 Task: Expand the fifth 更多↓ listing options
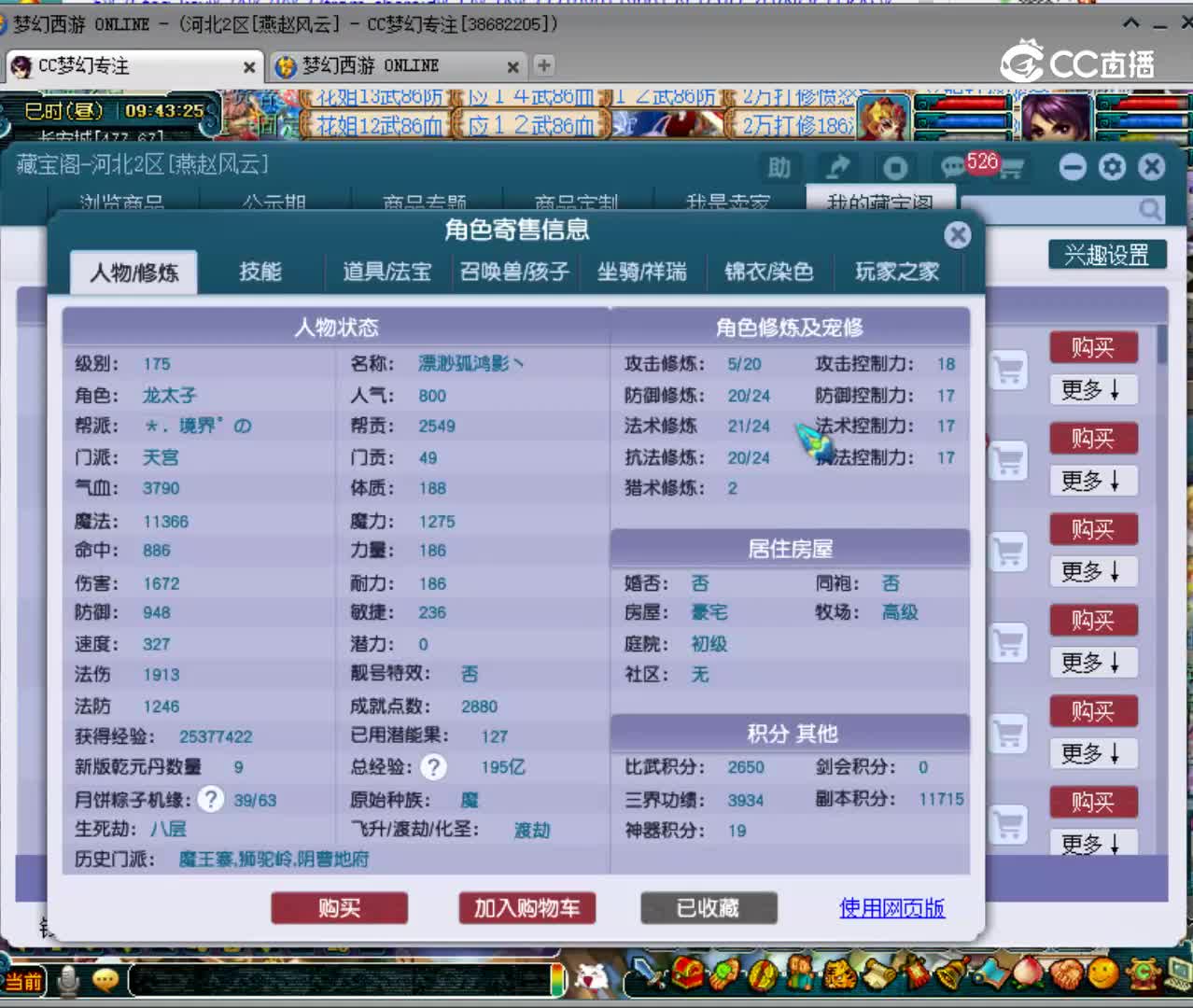(1092, 753)
